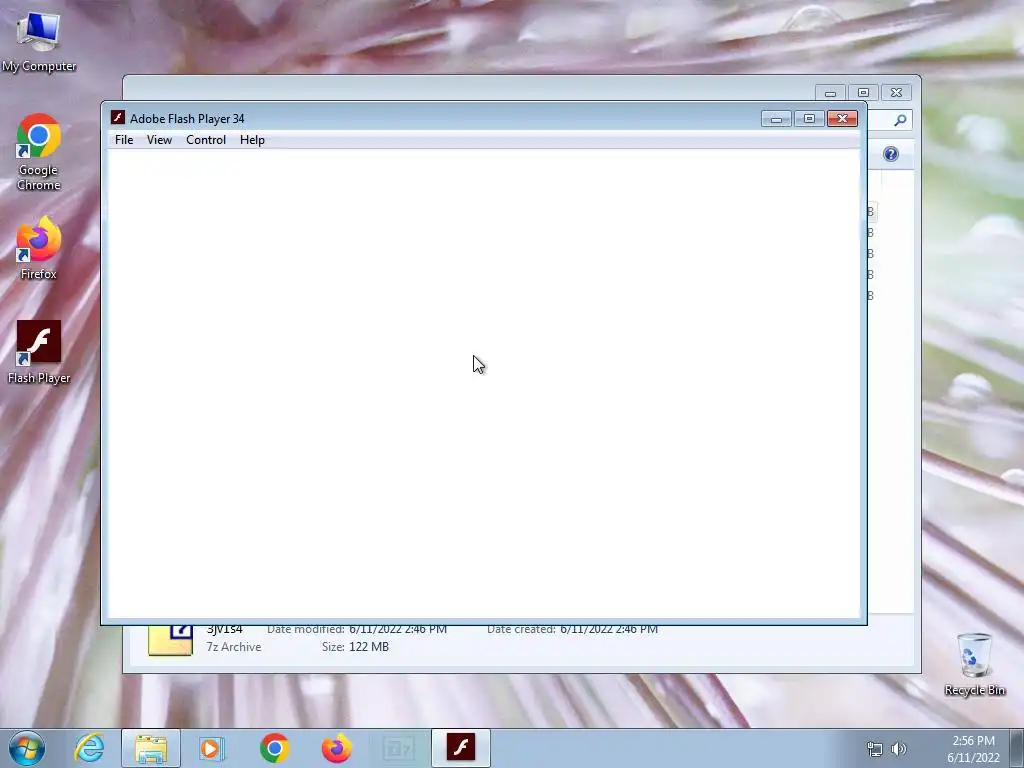Click the 7z archive file icon in details pane
This screenshot has height=768, width=1024.
(x=170, y=640)
